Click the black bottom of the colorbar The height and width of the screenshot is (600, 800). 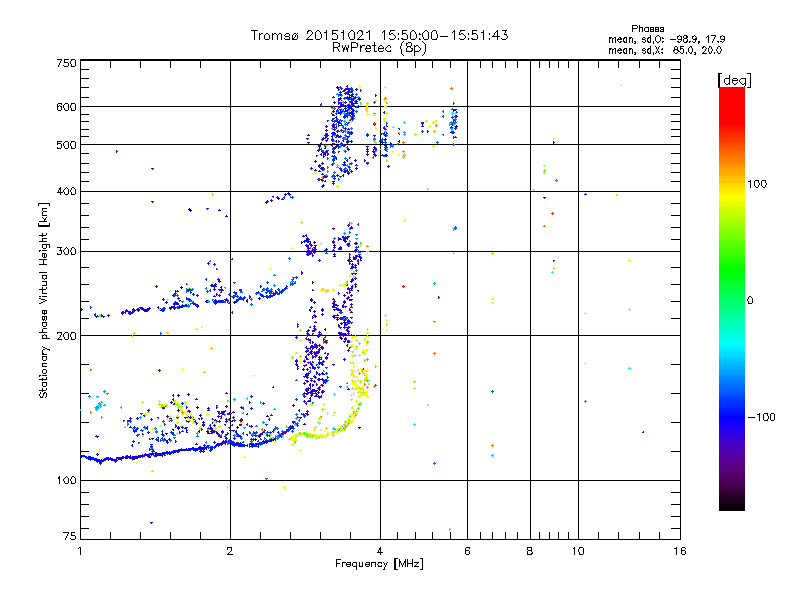pos(732,503)
